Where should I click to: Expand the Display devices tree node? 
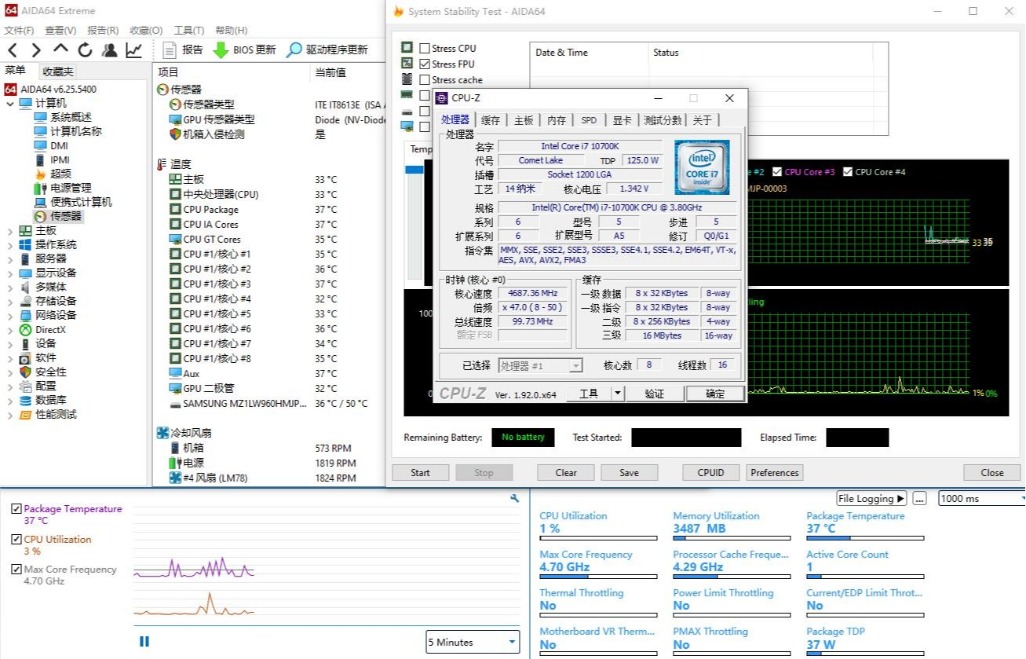(x=10, y=274)
